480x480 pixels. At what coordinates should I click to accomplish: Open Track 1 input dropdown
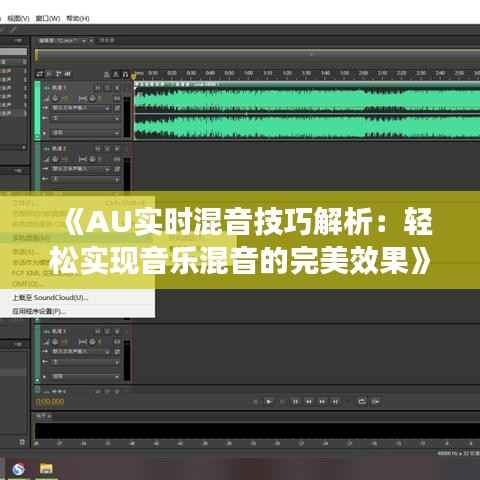81,108
